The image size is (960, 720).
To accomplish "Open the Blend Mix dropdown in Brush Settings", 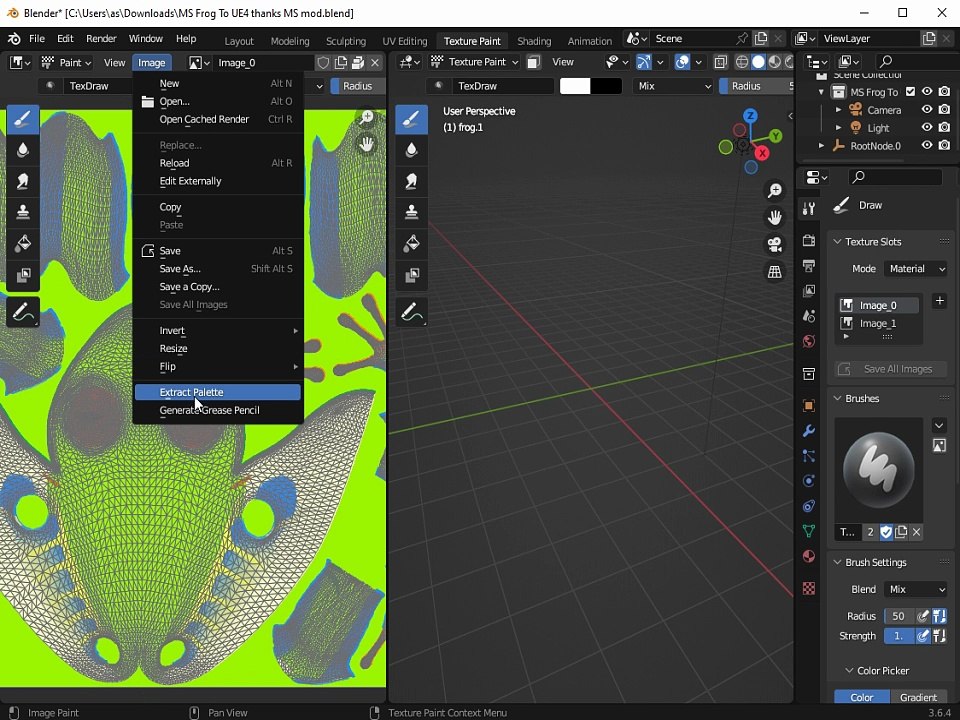I will tap(916, 589).
